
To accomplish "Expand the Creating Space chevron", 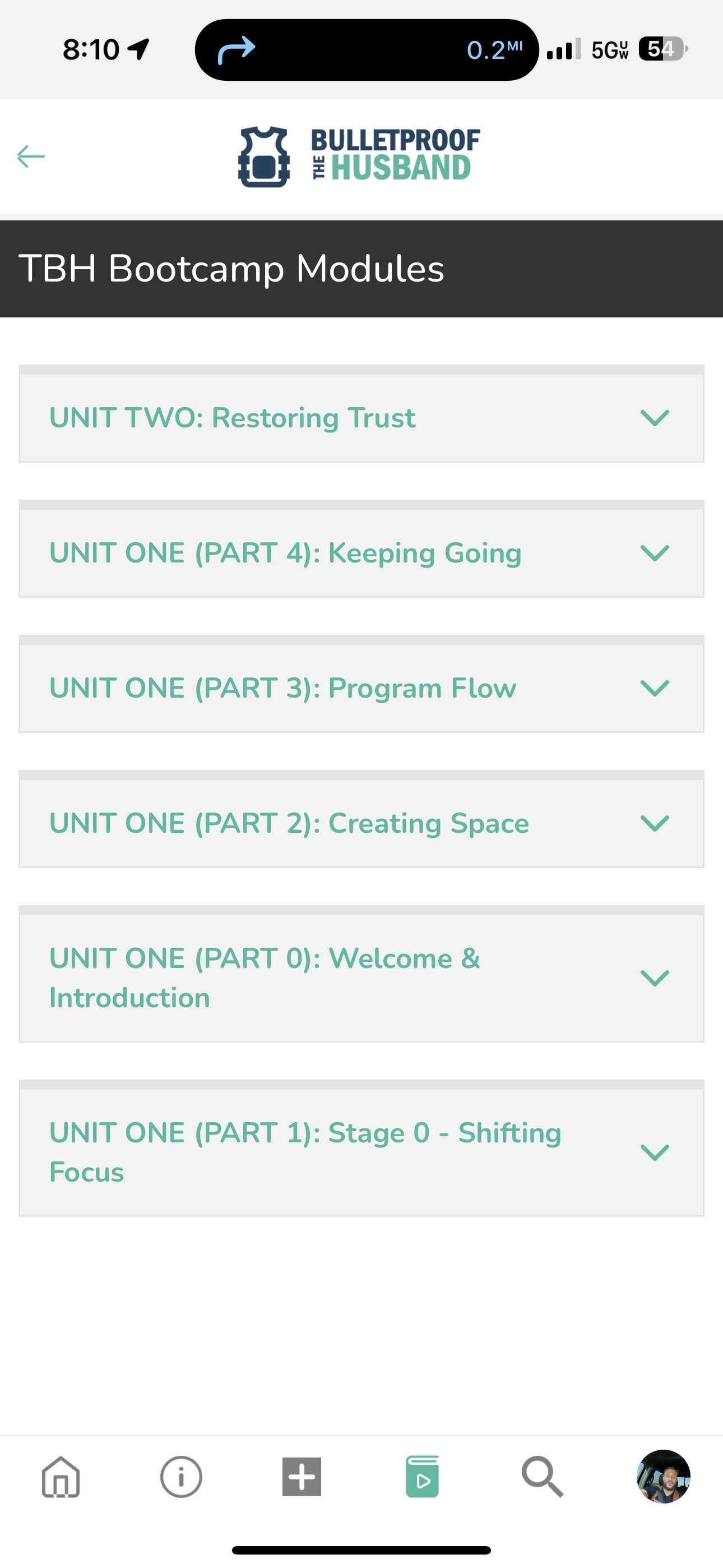I will click(655, 824).
